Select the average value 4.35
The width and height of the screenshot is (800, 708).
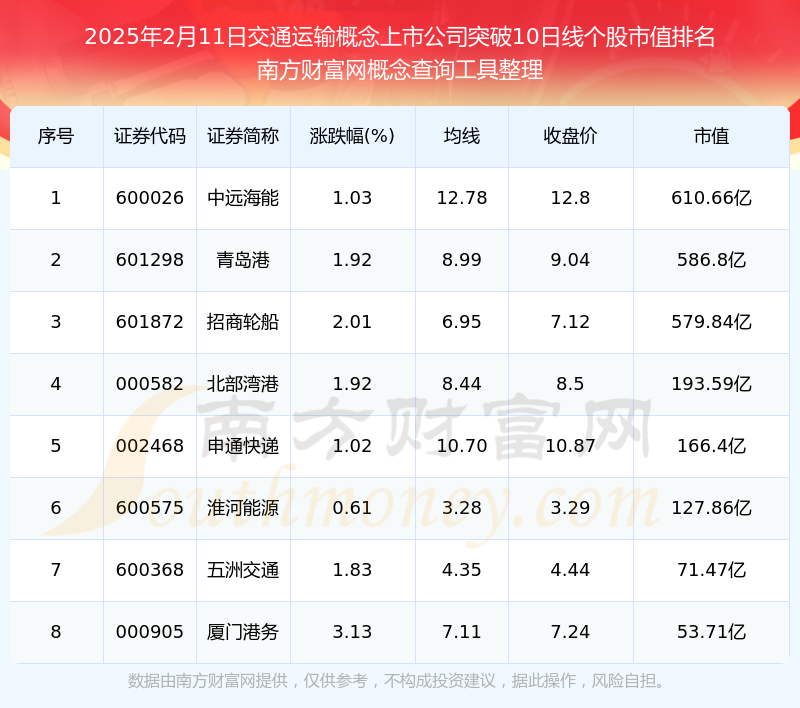[x=462, y=570]
